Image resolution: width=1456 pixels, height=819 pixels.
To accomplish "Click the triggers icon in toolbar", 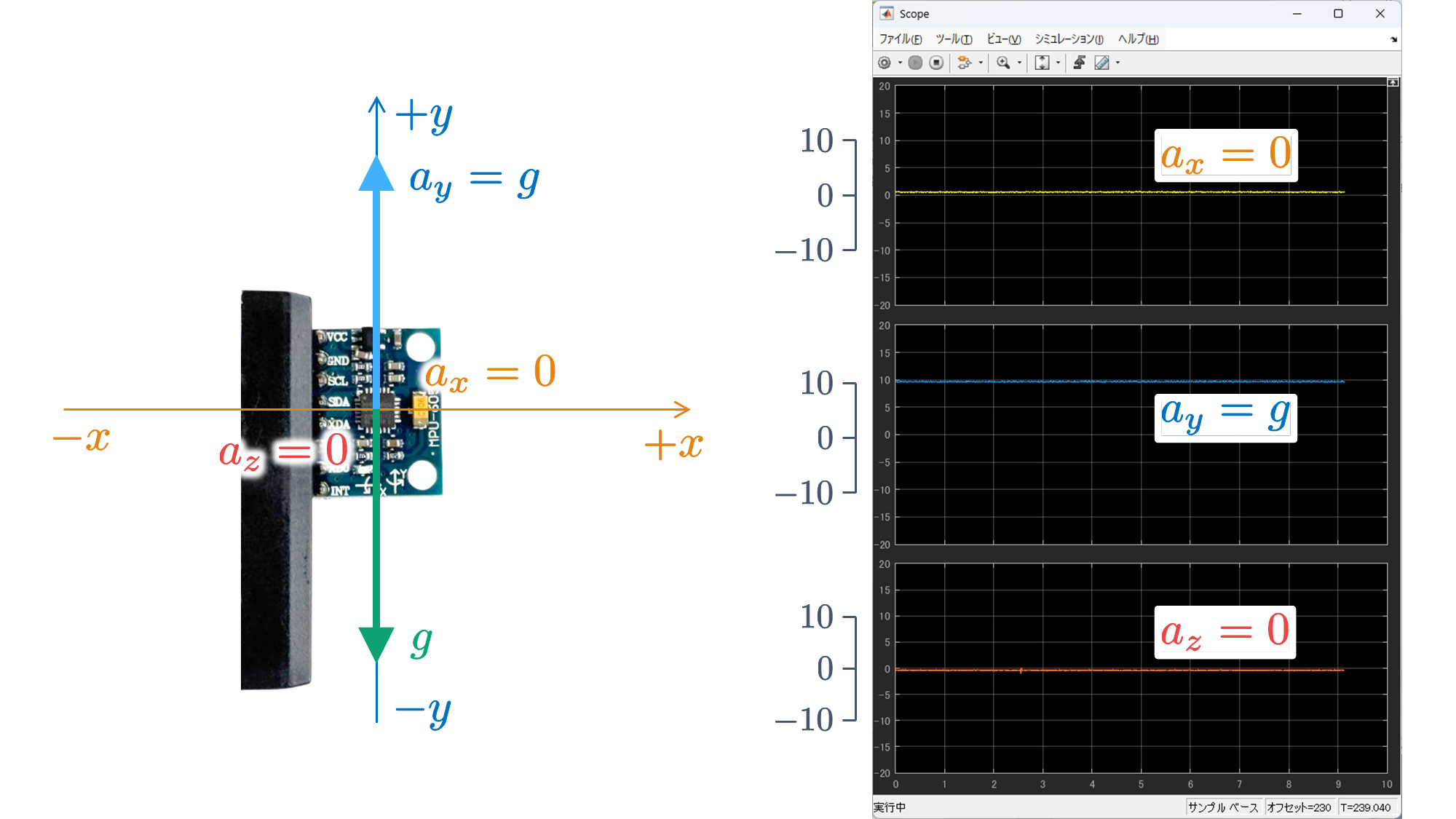I will click(x=1080, y=63).
